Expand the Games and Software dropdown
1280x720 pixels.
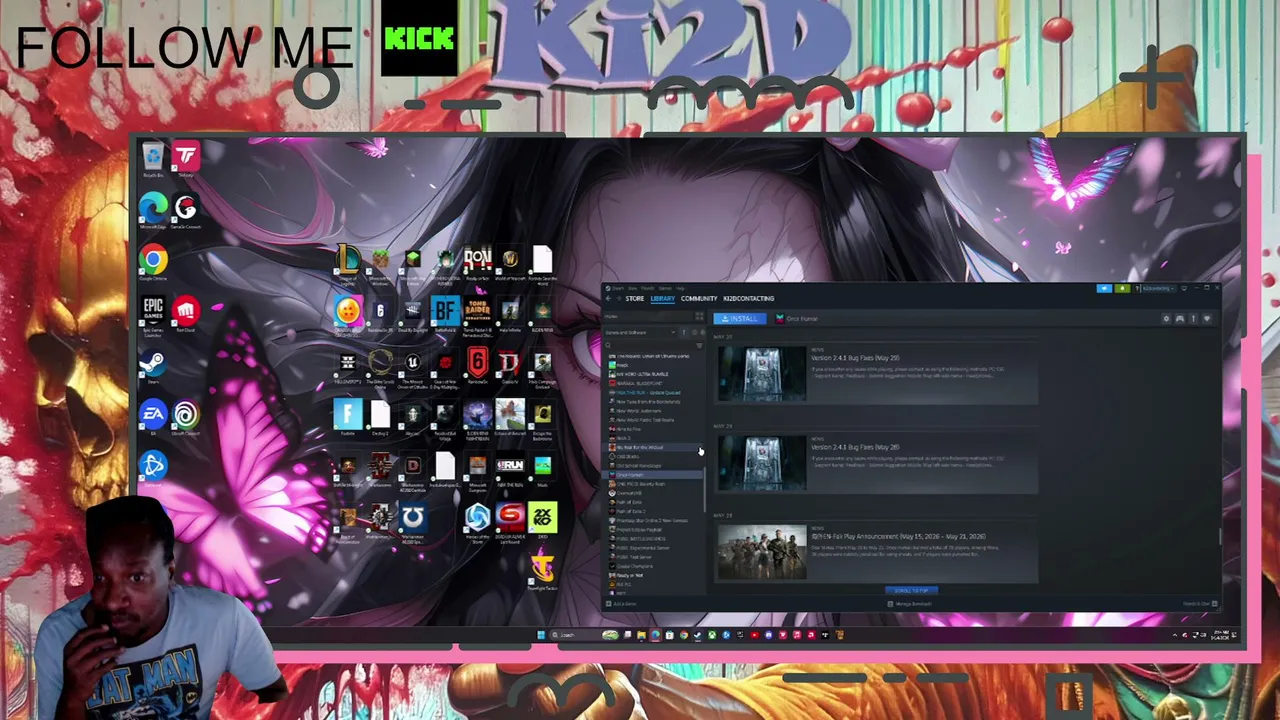pos(642,332)
